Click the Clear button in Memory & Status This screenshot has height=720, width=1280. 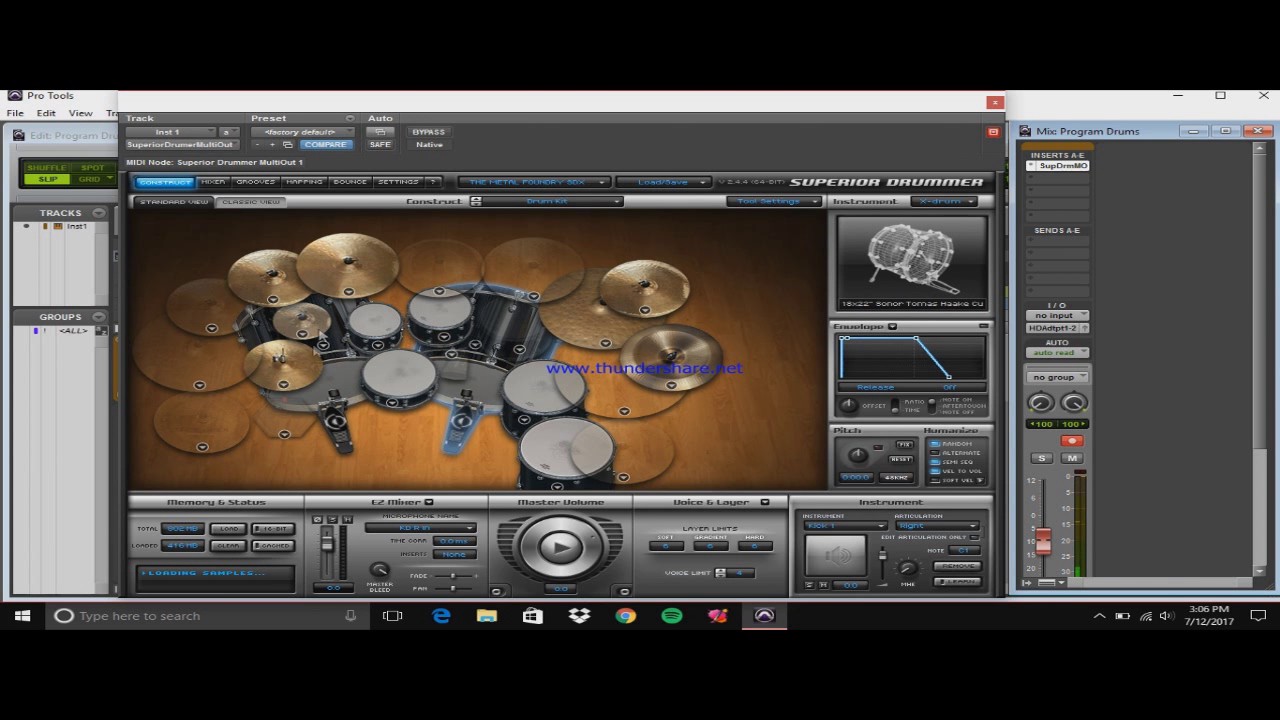tap(228, 546)
